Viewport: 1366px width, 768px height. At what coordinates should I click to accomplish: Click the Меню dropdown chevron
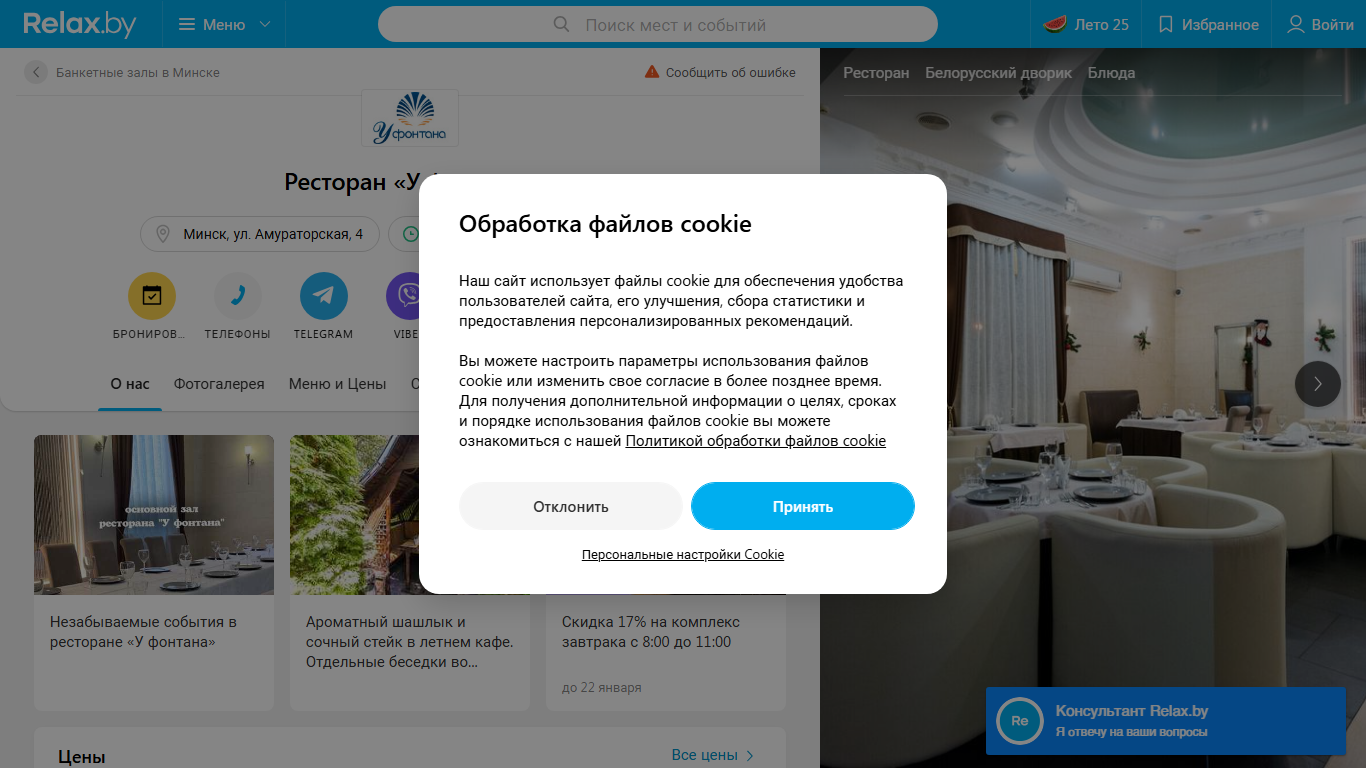tap(265, 24)
